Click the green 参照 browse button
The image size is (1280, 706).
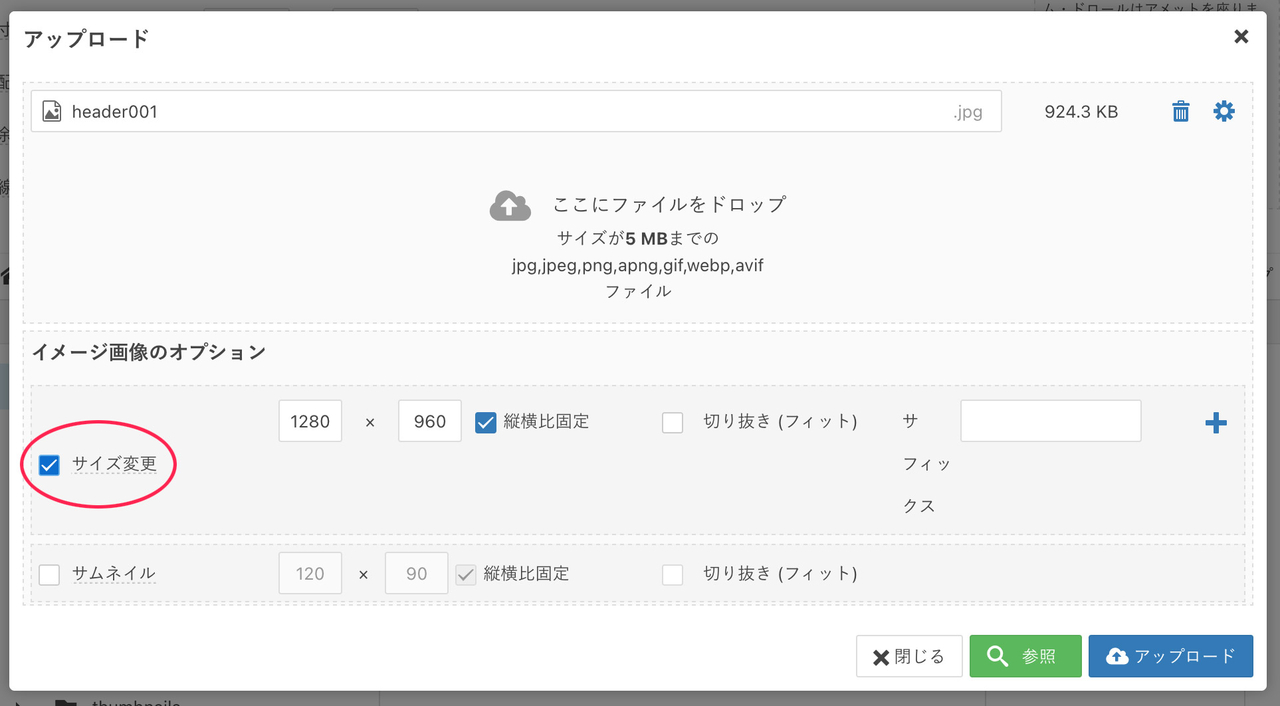coord(1025,657)
